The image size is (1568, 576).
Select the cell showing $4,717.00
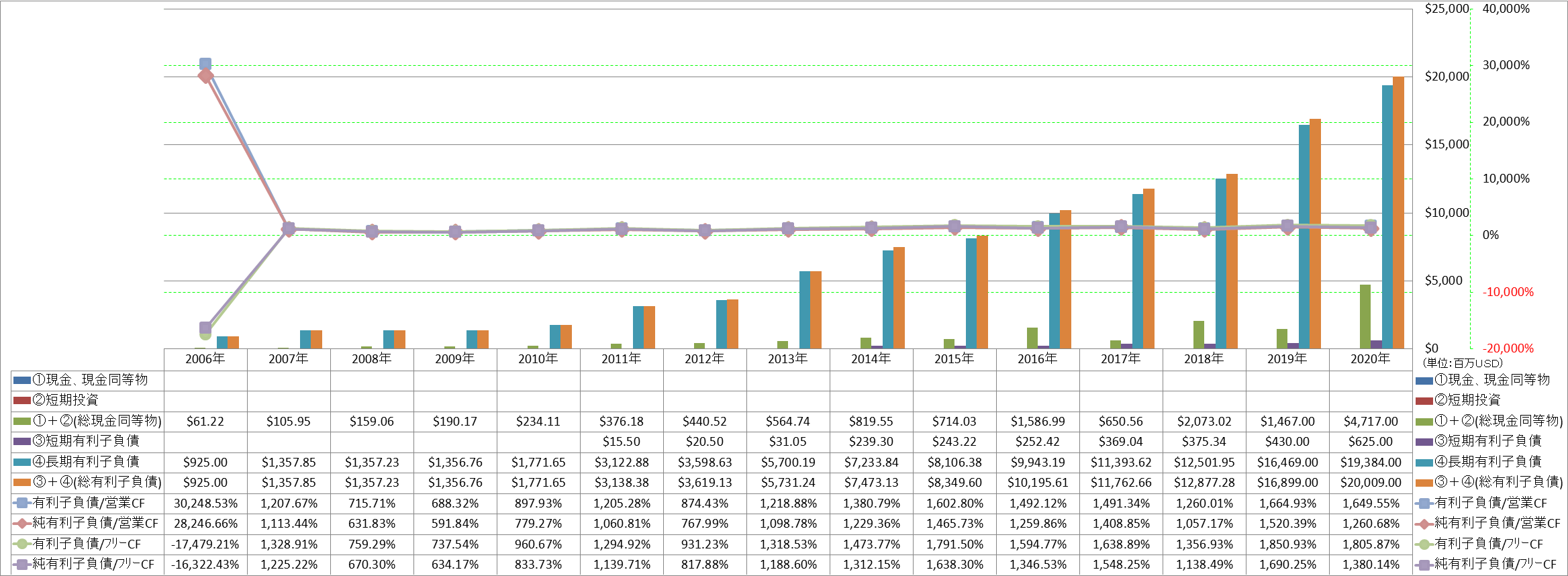(1371, 422)
